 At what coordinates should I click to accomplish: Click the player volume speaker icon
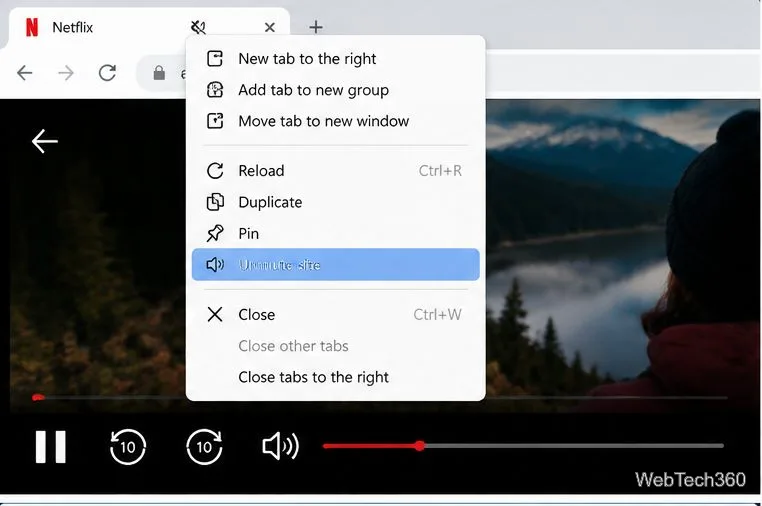[280, 446]
